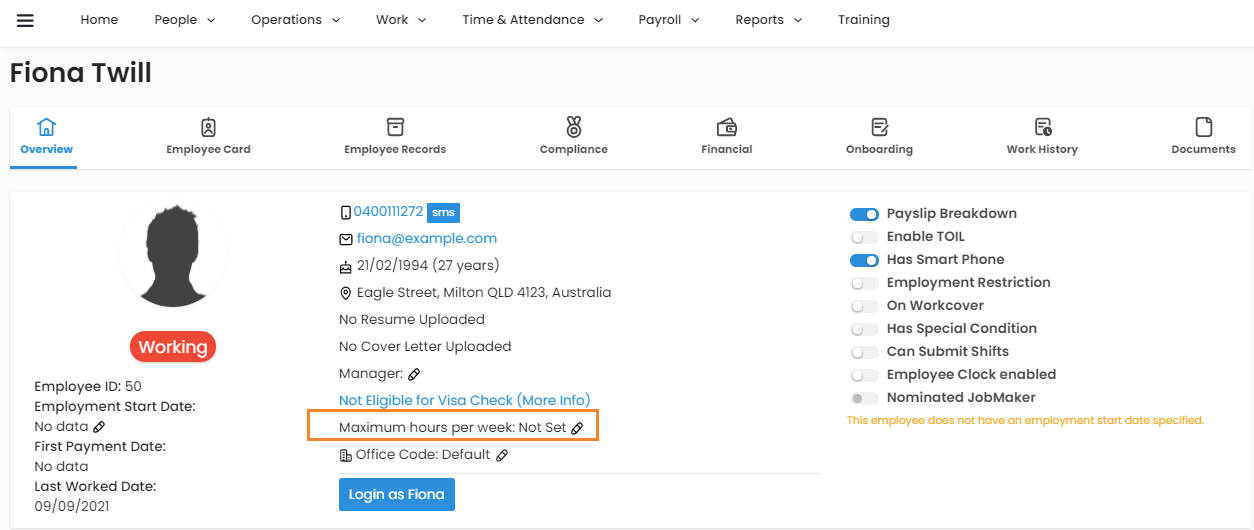The image size is (1254, 530).
Task: Click the sms badge beside phone number
Action: 443,212
